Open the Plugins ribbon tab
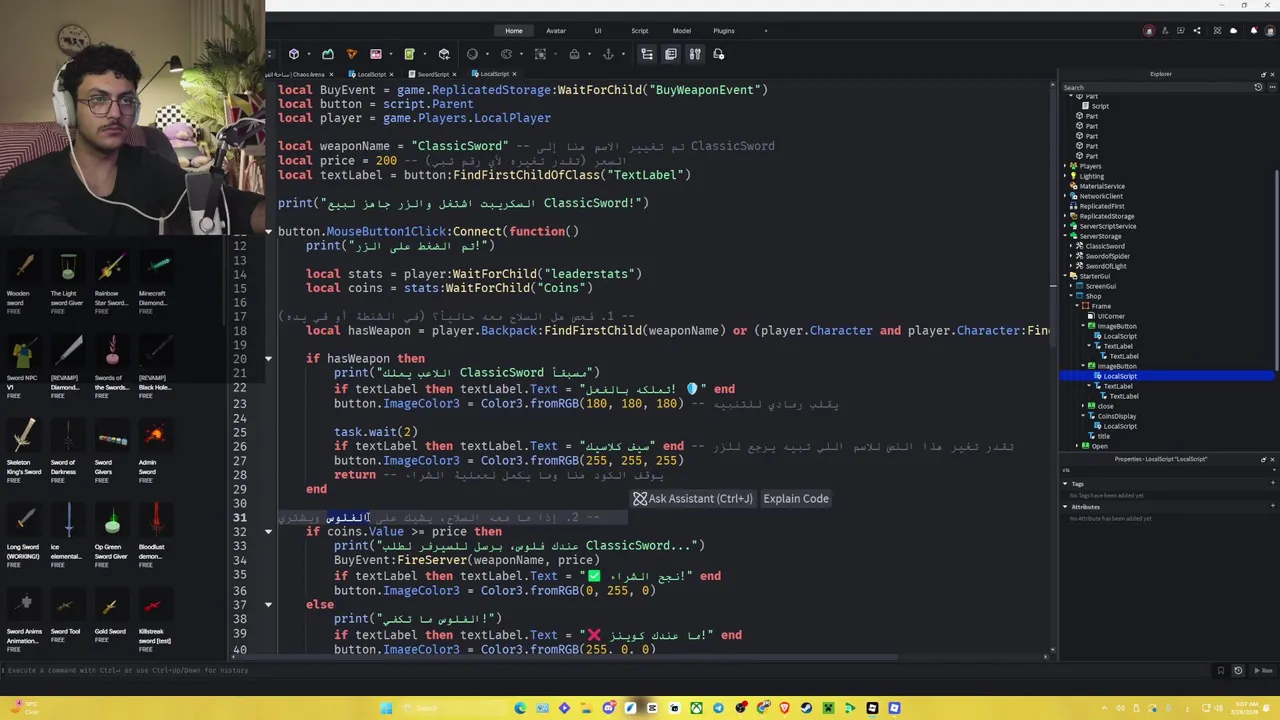 (x=724, y=31)
